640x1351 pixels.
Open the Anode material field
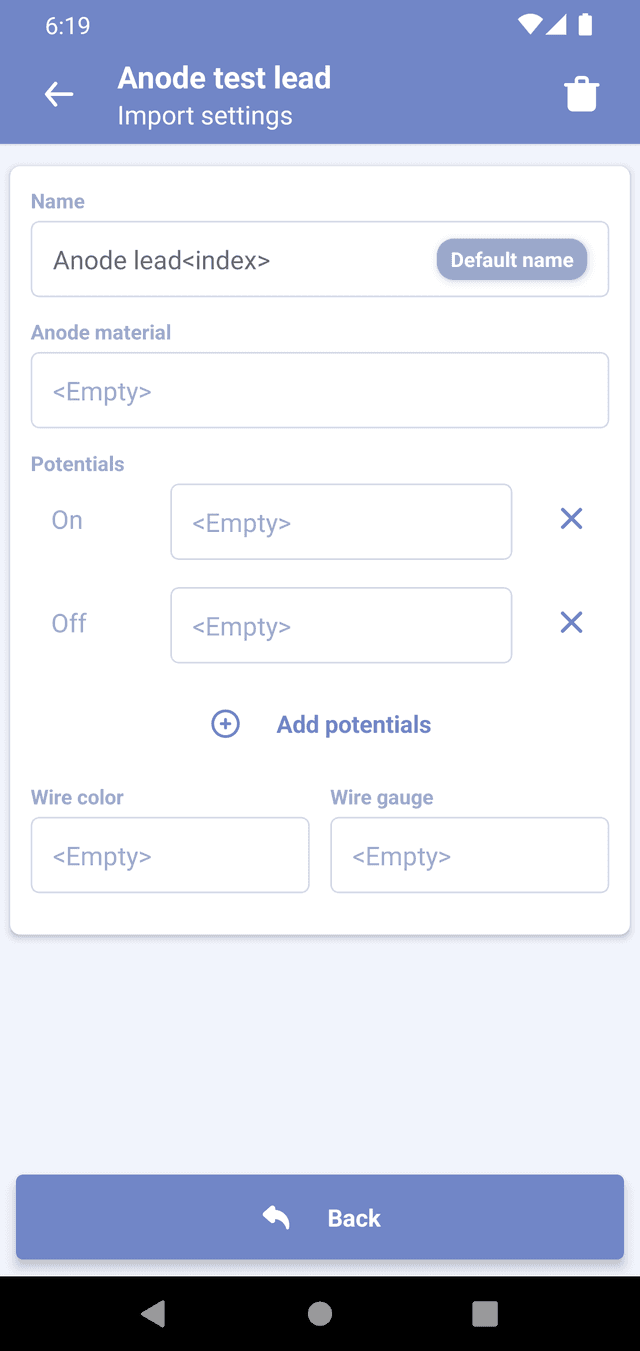point(320,391)
